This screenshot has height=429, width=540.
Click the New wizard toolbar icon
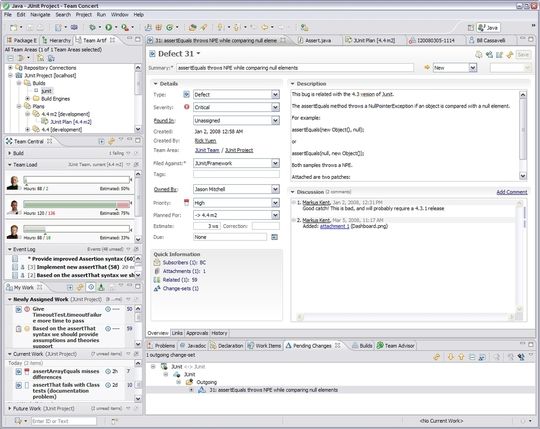point(13,28)
